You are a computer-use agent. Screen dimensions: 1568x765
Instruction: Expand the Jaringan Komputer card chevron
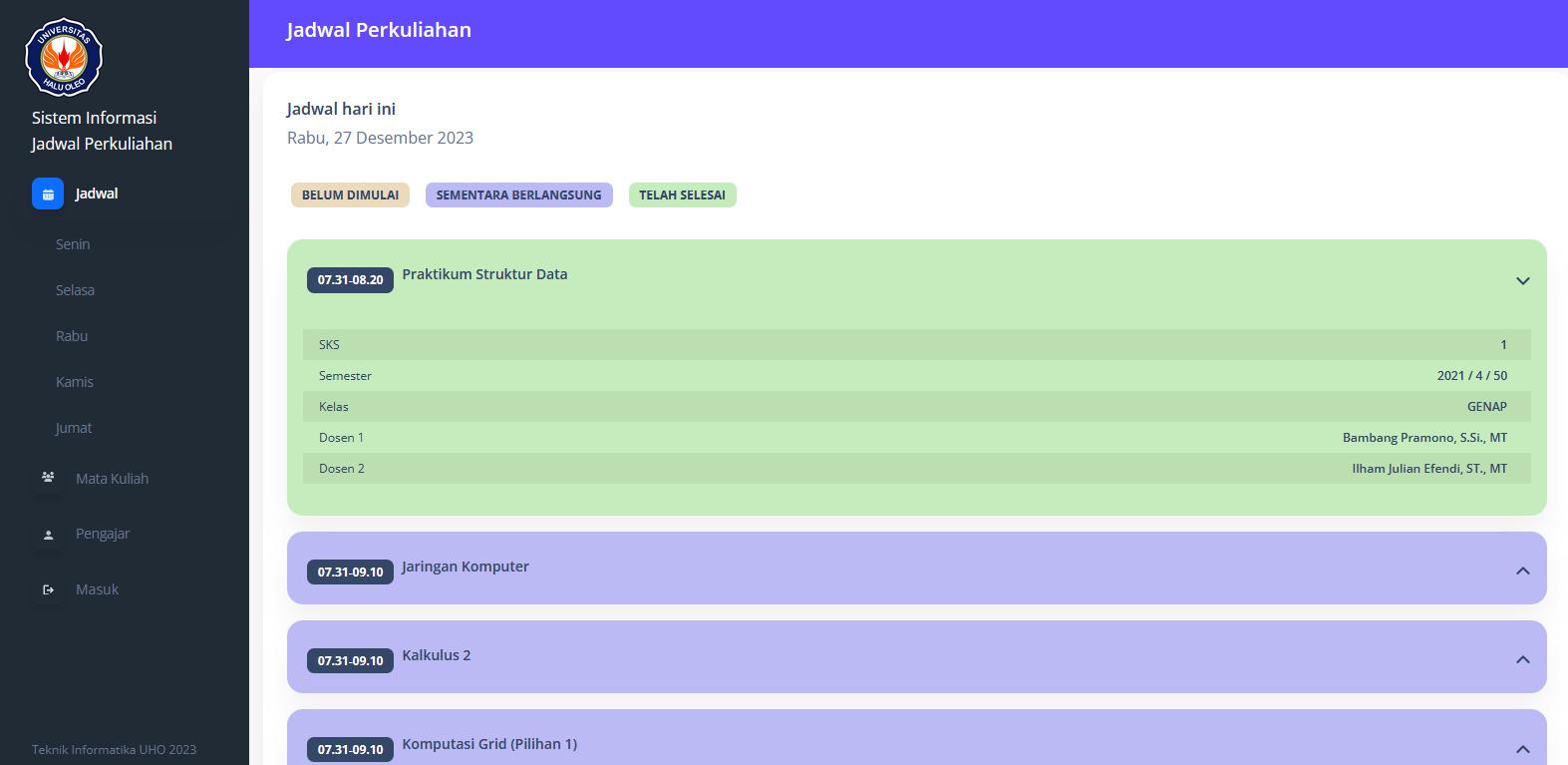point(1523,571)
